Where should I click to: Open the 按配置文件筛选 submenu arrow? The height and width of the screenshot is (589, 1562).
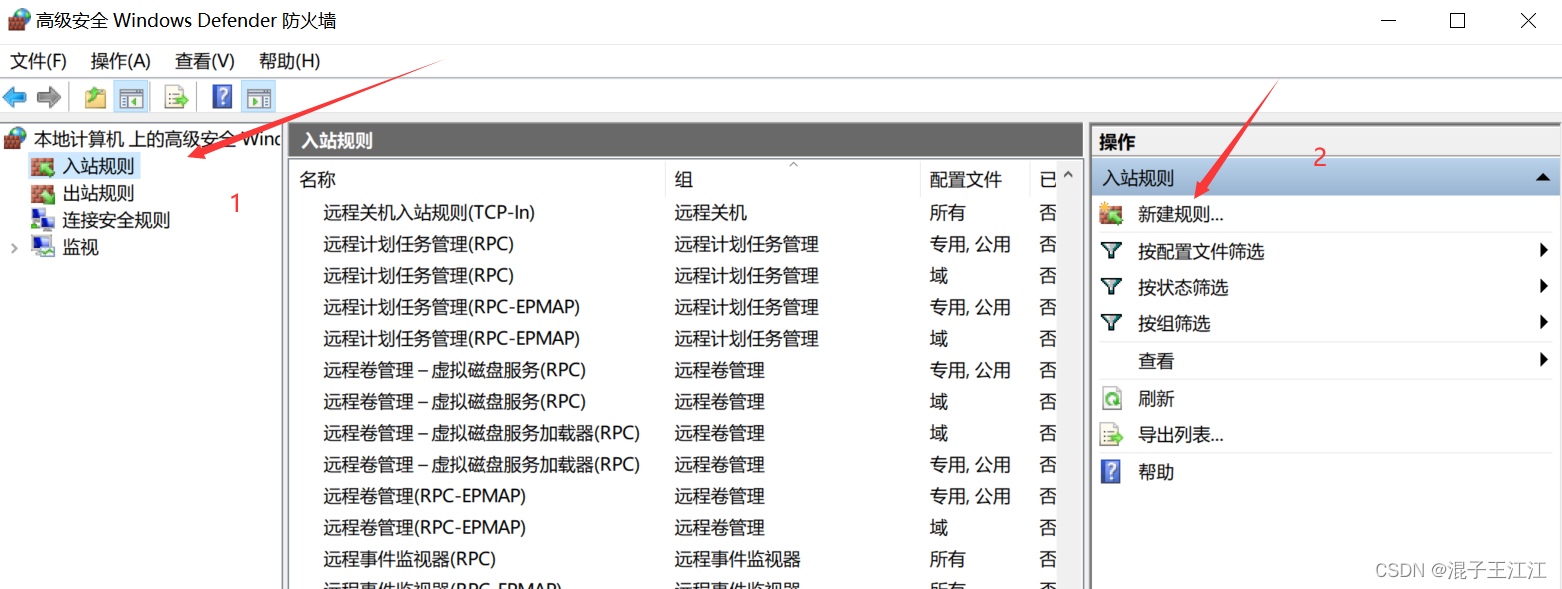(1544, 251)
